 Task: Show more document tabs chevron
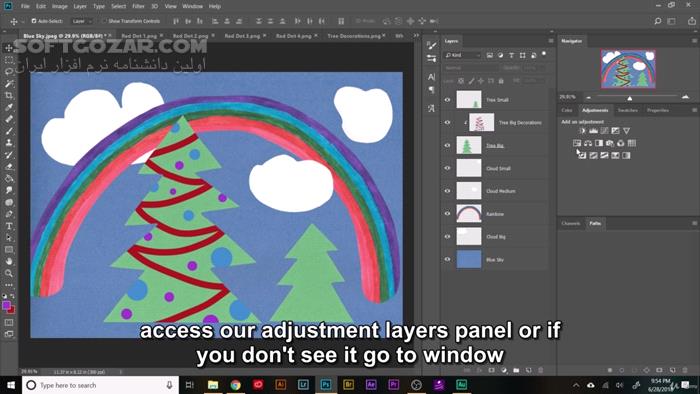[x=416, y=36]
